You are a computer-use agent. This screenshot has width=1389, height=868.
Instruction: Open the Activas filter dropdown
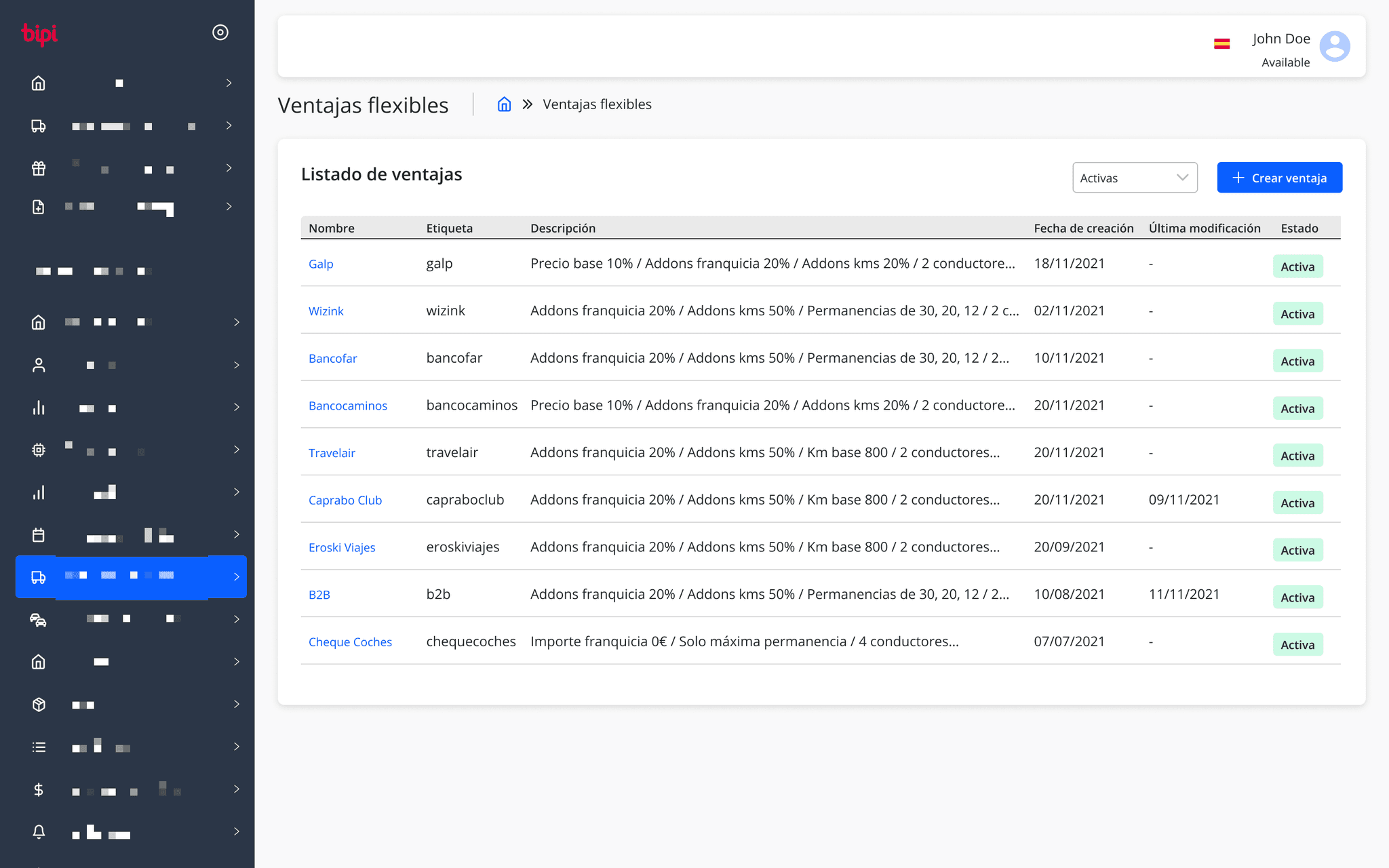click(x=1134, y=178)
